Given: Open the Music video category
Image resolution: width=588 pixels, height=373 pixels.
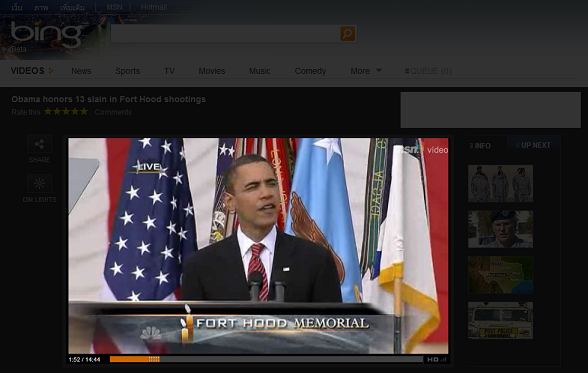Looking at the screenshot, I should [260, 71].
